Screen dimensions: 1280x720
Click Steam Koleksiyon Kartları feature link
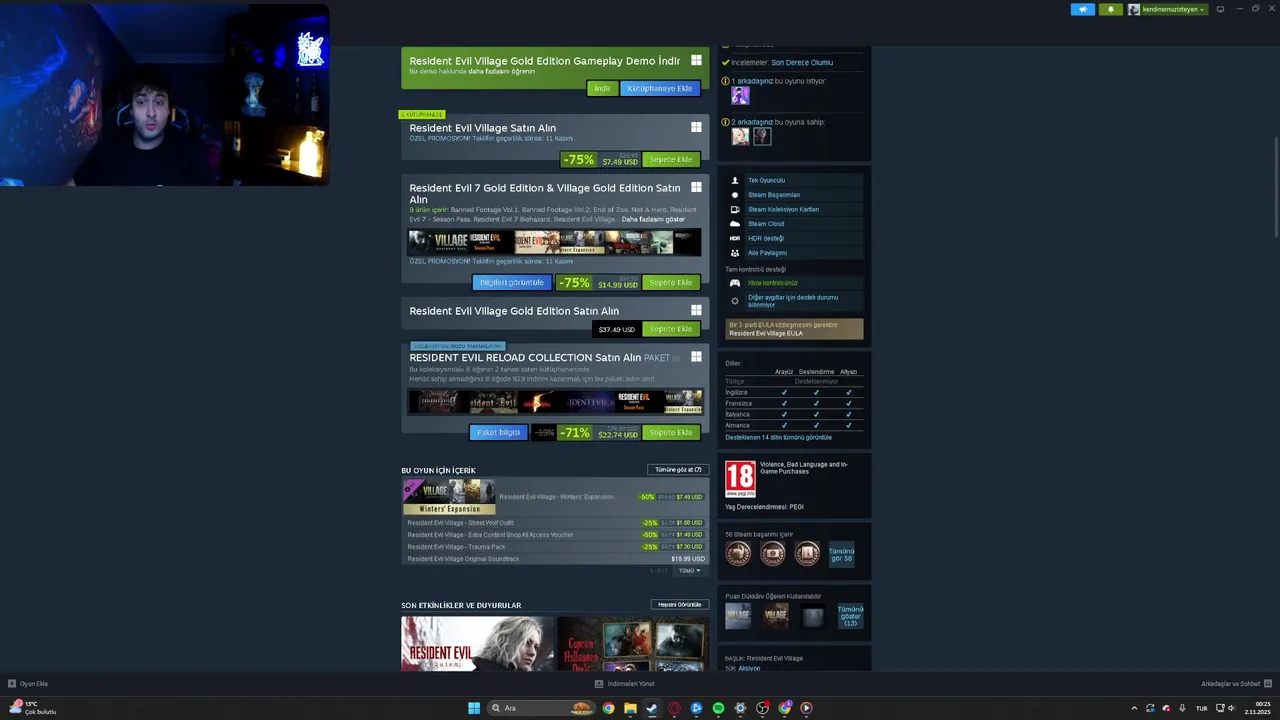coord(783,209)
